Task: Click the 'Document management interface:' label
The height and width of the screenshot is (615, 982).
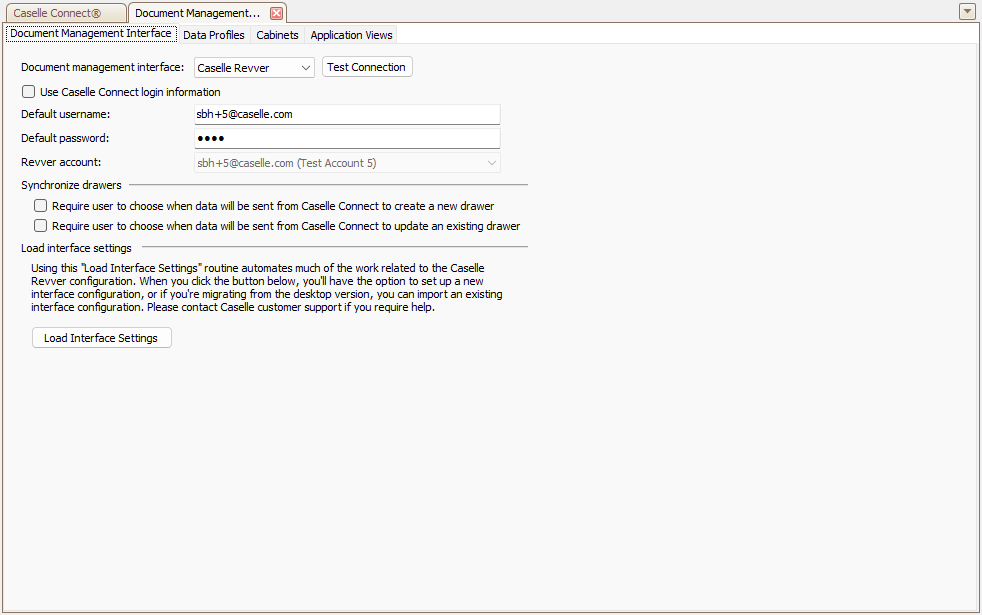Action: pyautogui.click(x=103, y=67)
